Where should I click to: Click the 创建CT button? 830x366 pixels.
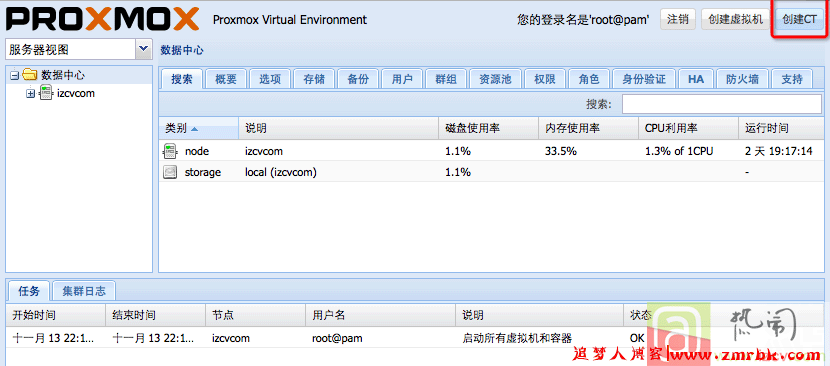[x=799, y=20]
